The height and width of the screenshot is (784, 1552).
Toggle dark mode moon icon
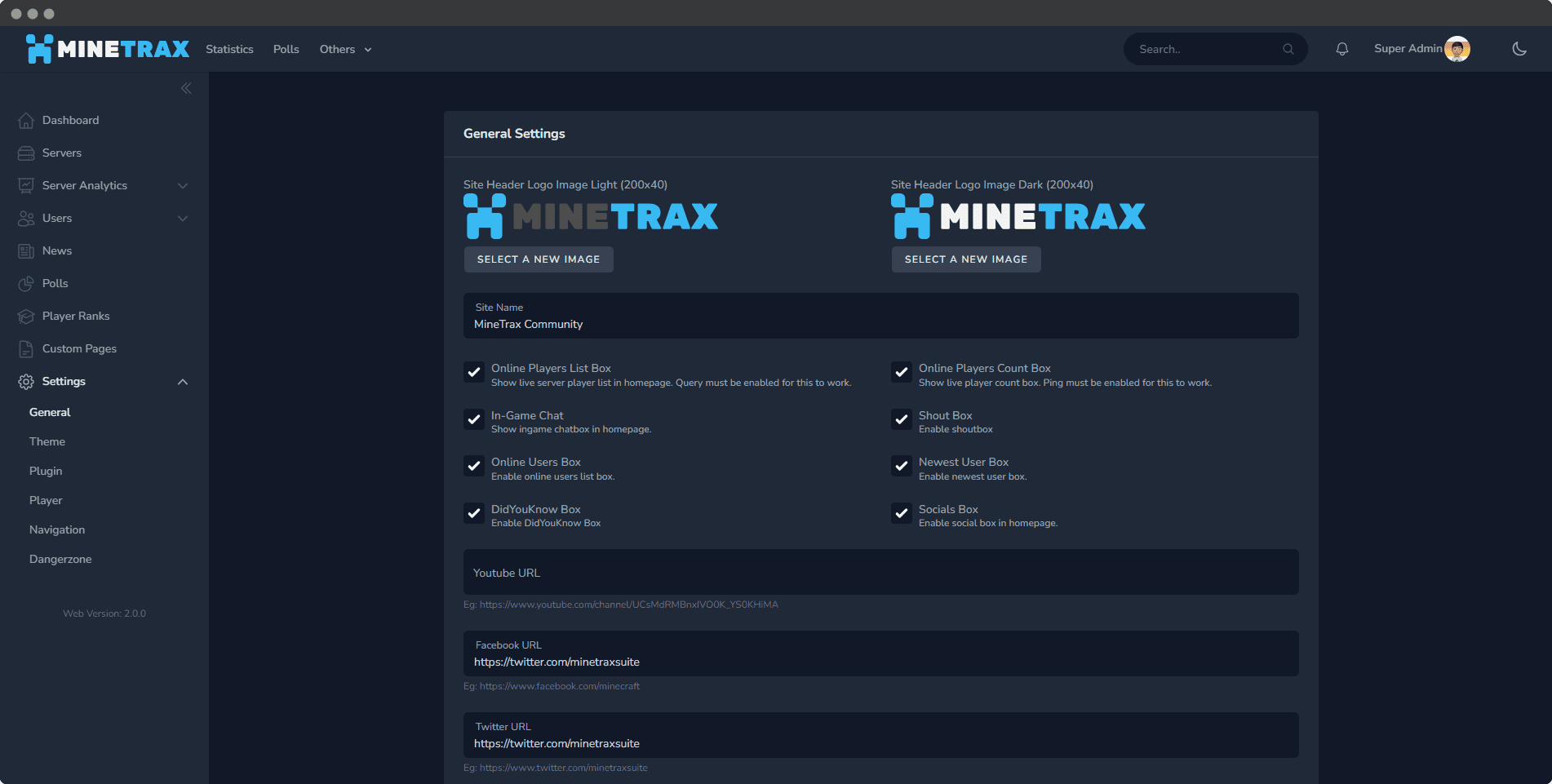(x=1519, y=49)
